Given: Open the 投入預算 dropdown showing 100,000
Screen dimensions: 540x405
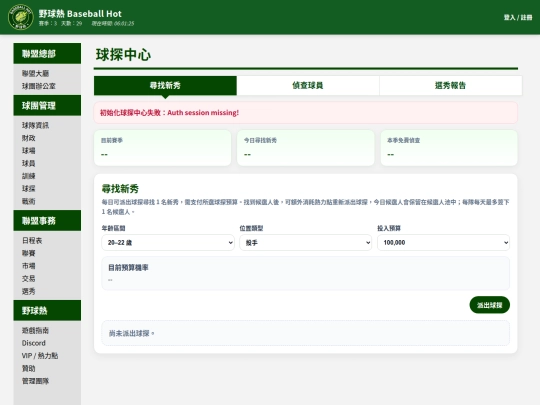Looking at the screenshot, I should (x=443, y=243).
